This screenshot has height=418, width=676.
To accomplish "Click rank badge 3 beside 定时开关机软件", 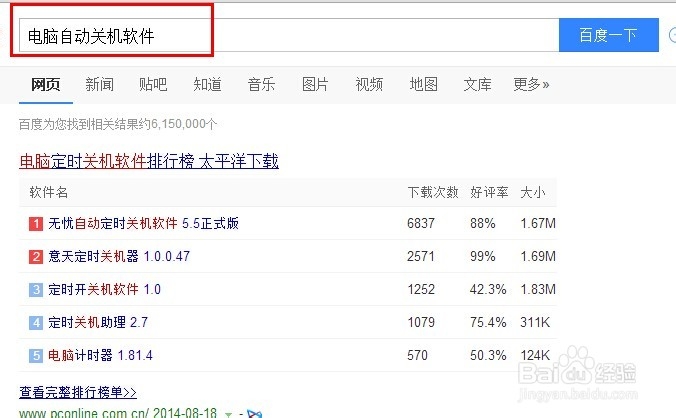I will point(36,290).
